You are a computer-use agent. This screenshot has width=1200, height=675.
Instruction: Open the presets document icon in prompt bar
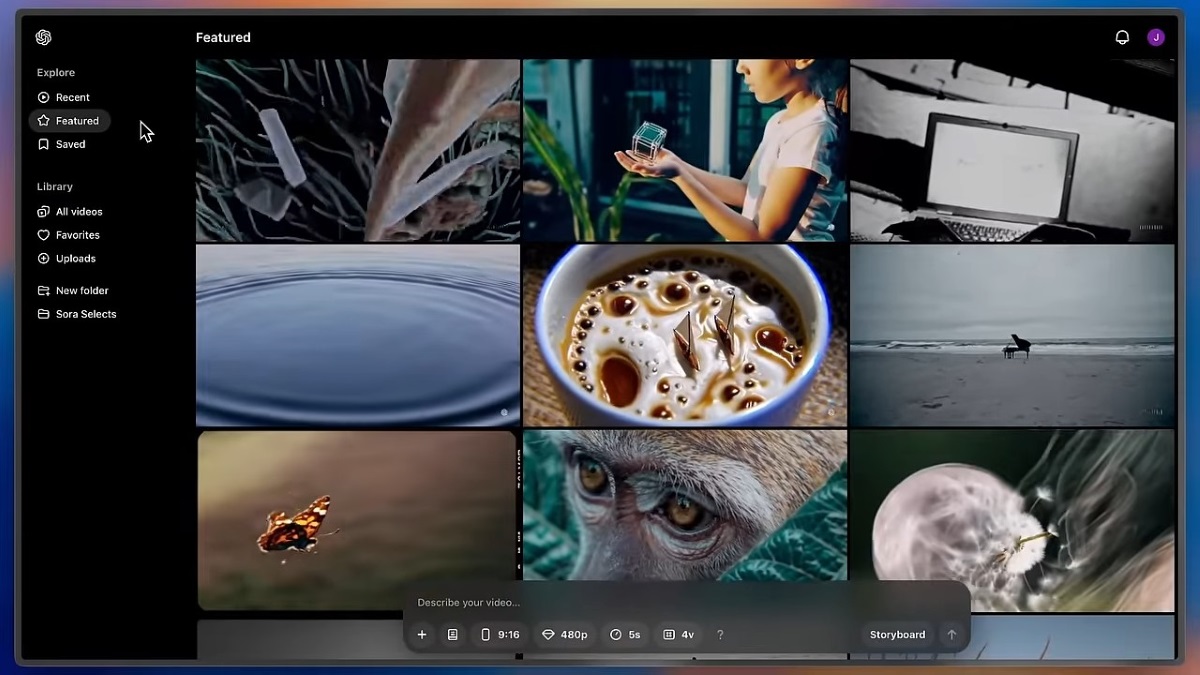(452, 634)
